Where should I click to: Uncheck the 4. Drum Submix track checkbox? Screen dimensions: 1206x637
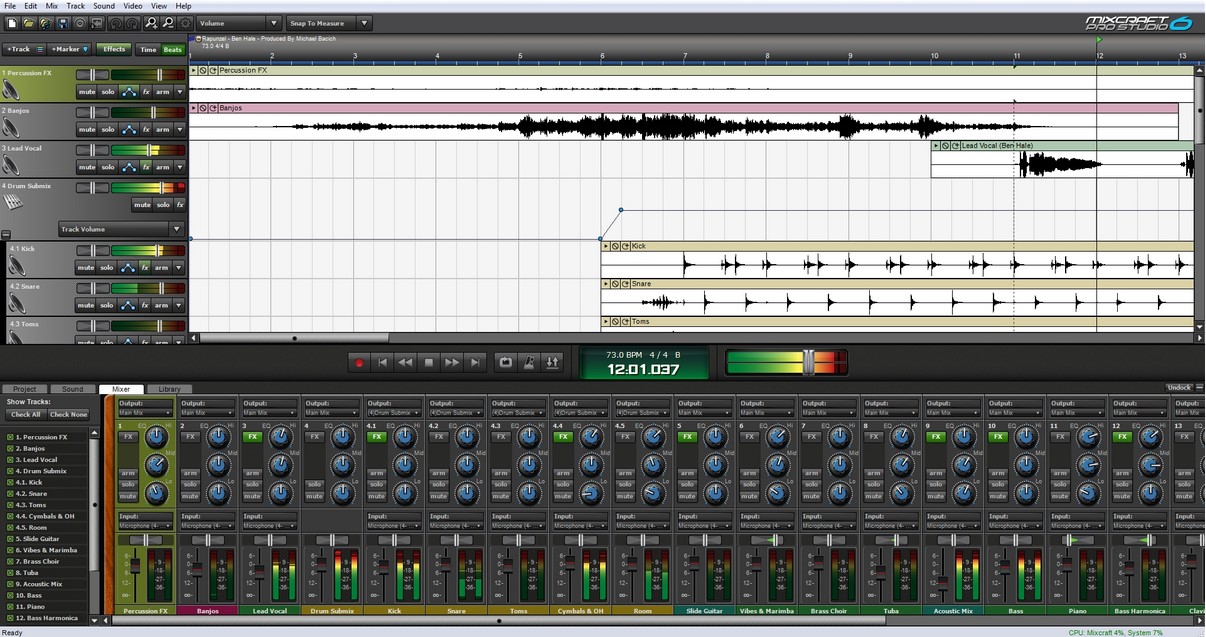coord(10,471)
